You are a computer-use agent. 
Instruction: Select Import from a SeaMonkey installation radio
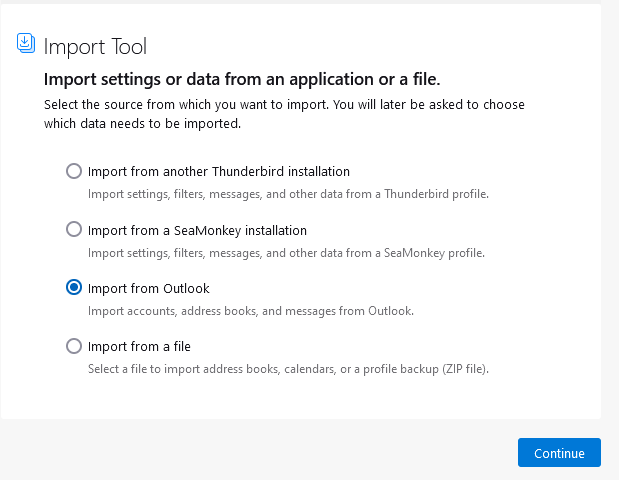click(x=74, y=231)
